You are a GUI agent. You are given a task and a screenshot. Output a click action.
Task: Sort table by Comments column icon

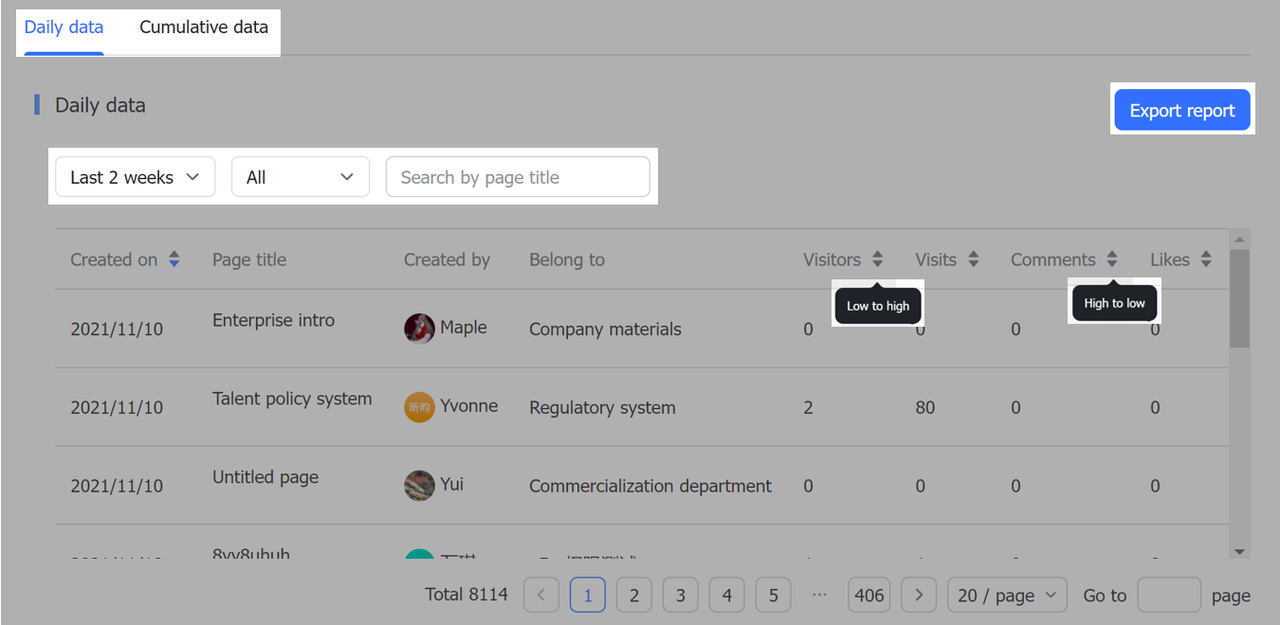click(x=1112, y=260)
